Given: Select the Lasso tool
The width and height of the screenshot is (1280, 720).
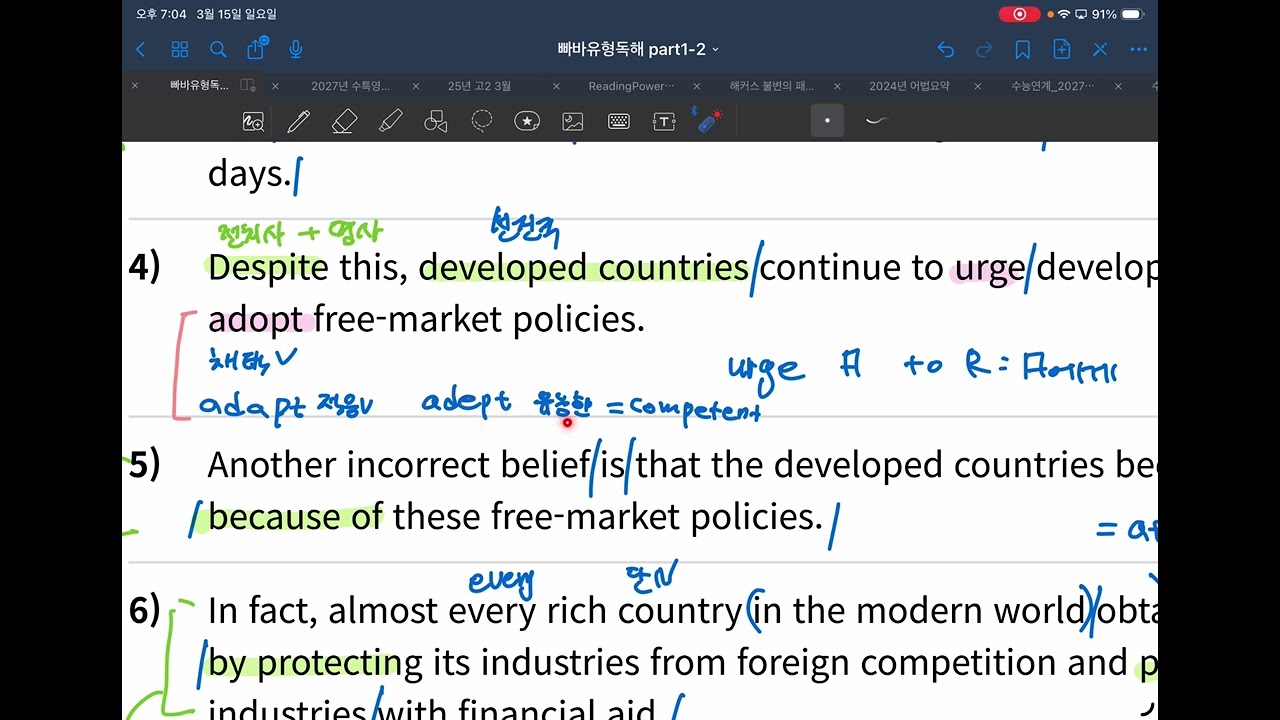Looking at the screenshot, I should pyautogui.click(x=482, y=121).
